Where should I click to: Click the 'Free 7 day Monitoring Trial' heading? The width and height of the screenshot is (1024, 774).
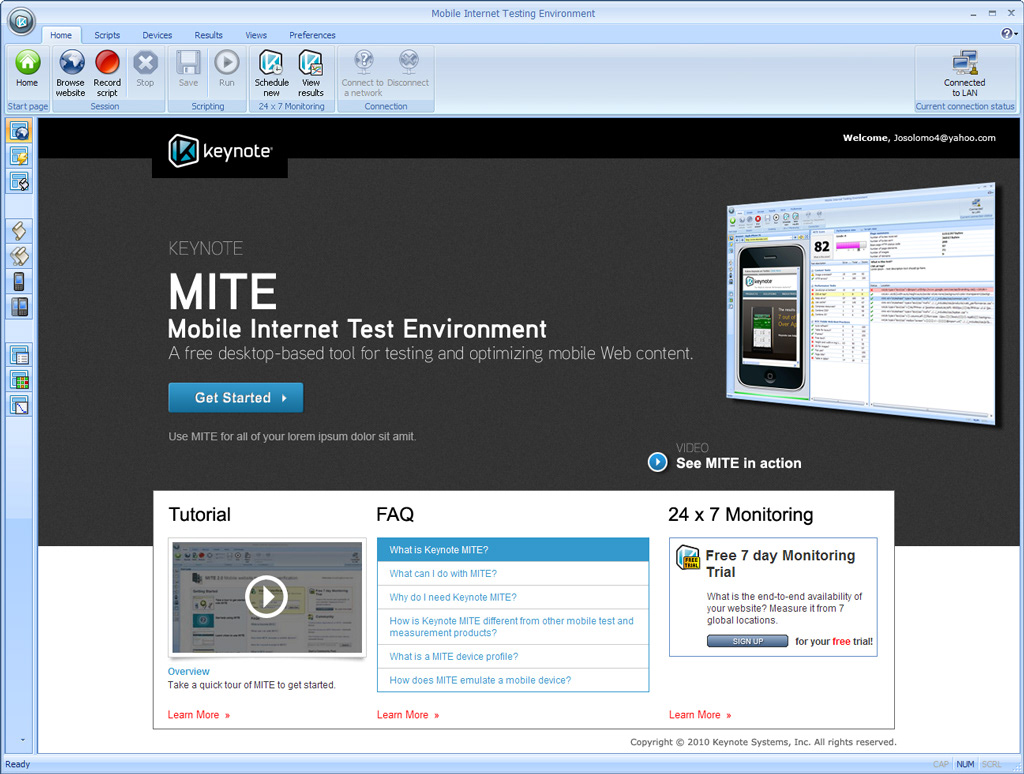tap(780, 564)
